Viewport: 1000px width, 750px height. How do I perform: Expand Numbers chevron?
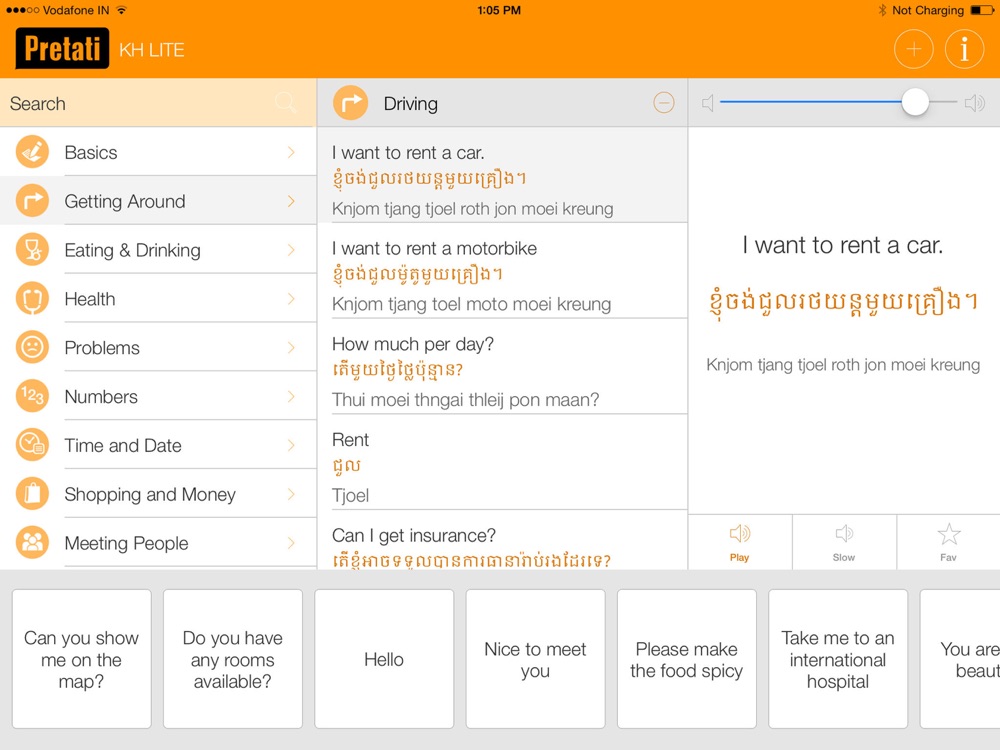tap(291, 397)
